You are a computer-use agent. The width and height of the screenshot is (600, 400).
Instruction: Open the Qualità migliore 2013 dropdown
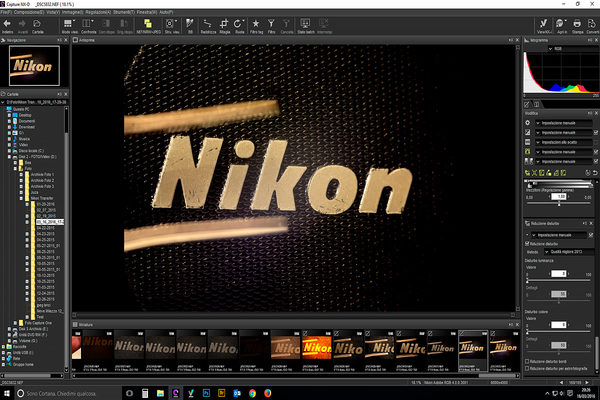(565, 251)
